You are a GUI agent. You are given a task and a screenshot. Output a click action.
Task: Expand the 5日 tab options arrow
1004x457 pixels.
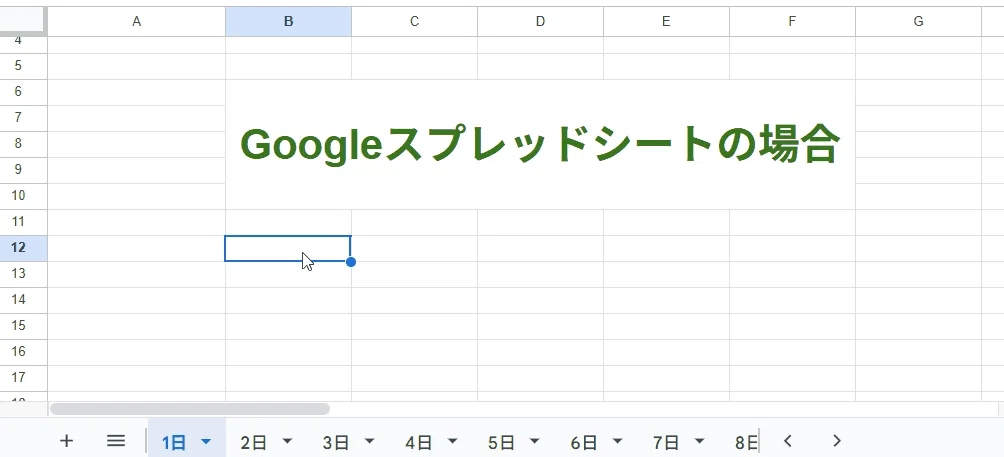pos(535,441)
